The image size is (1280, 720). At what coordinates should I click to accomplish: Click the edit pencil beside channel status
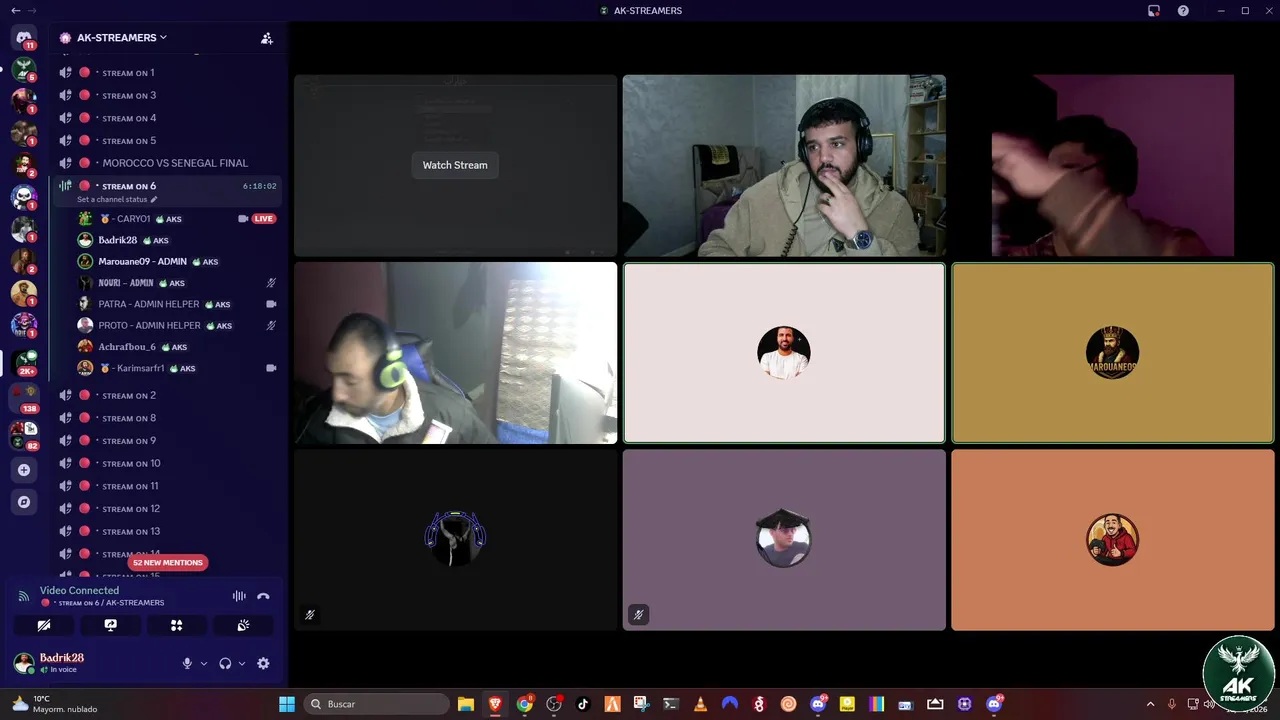(154, 199)
